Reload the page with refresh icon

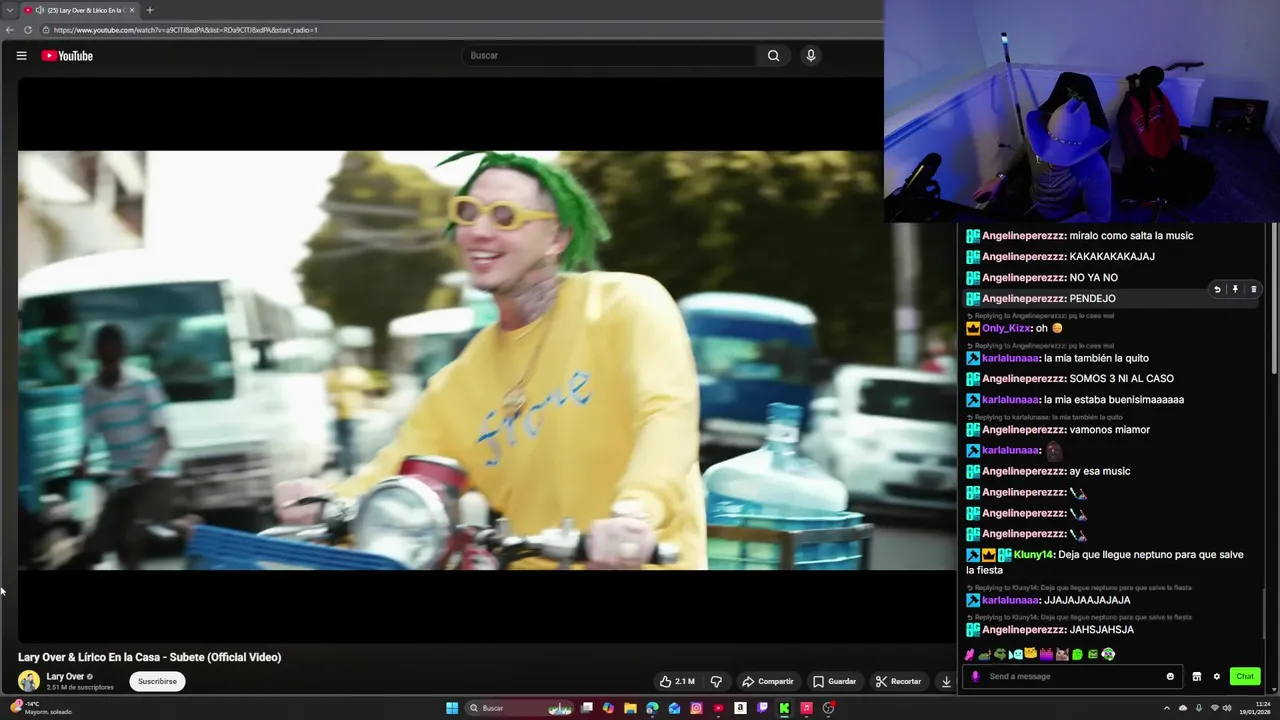click(28, 30)
